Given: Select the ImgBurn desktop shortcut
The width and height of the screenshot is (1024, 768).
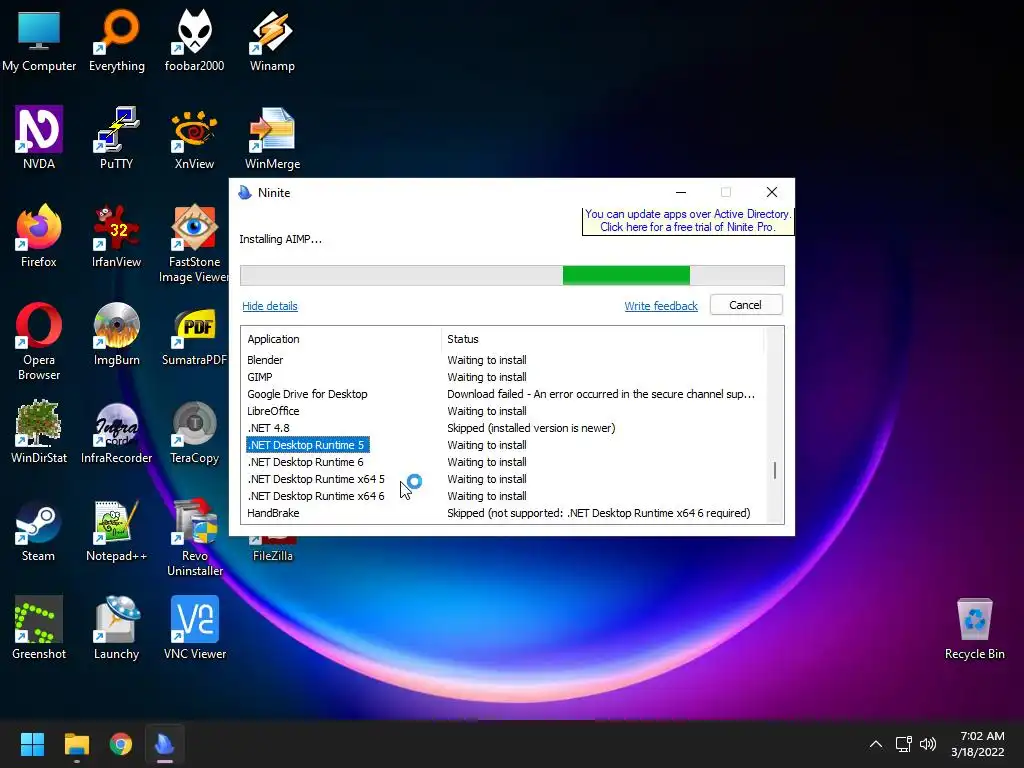Looking at the screenshot, I should 117,334.
